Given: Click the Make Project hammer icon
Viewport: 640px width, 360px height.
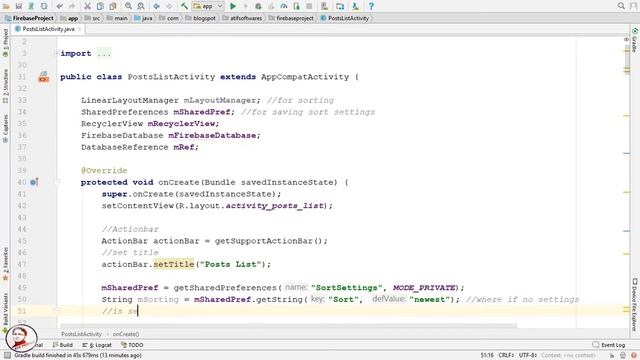Looking at the screenshot, I should pos(184,6).
